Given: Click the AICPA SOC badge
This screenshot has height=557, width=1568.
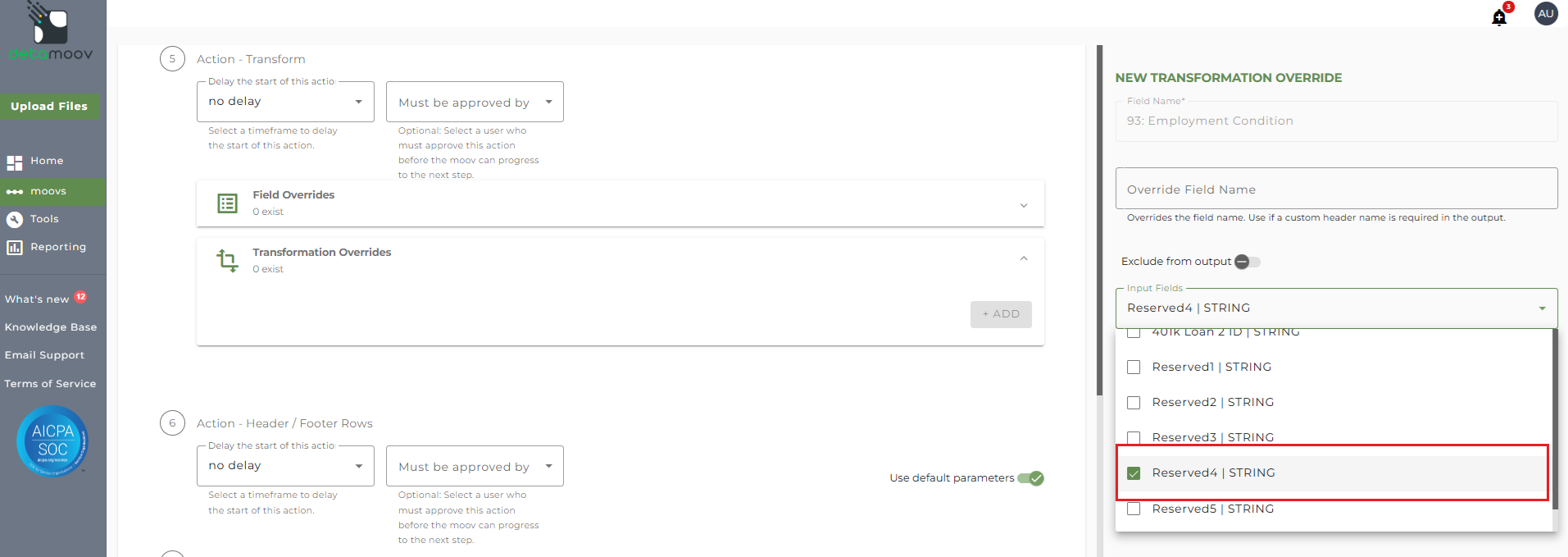Looking at the screenshot, I should click(x=52, y=441).
